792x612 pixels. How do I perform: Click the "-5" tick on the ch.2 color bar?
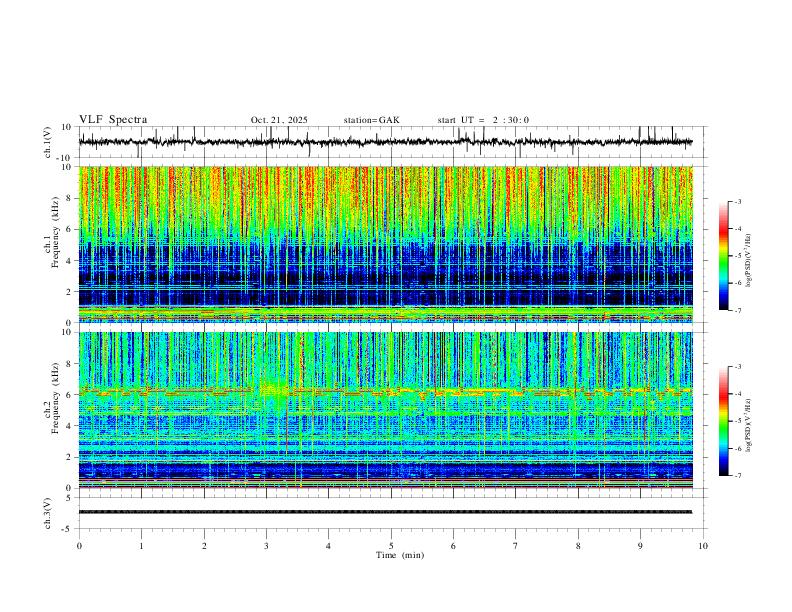pyautogui.click(x=737, y=421)
